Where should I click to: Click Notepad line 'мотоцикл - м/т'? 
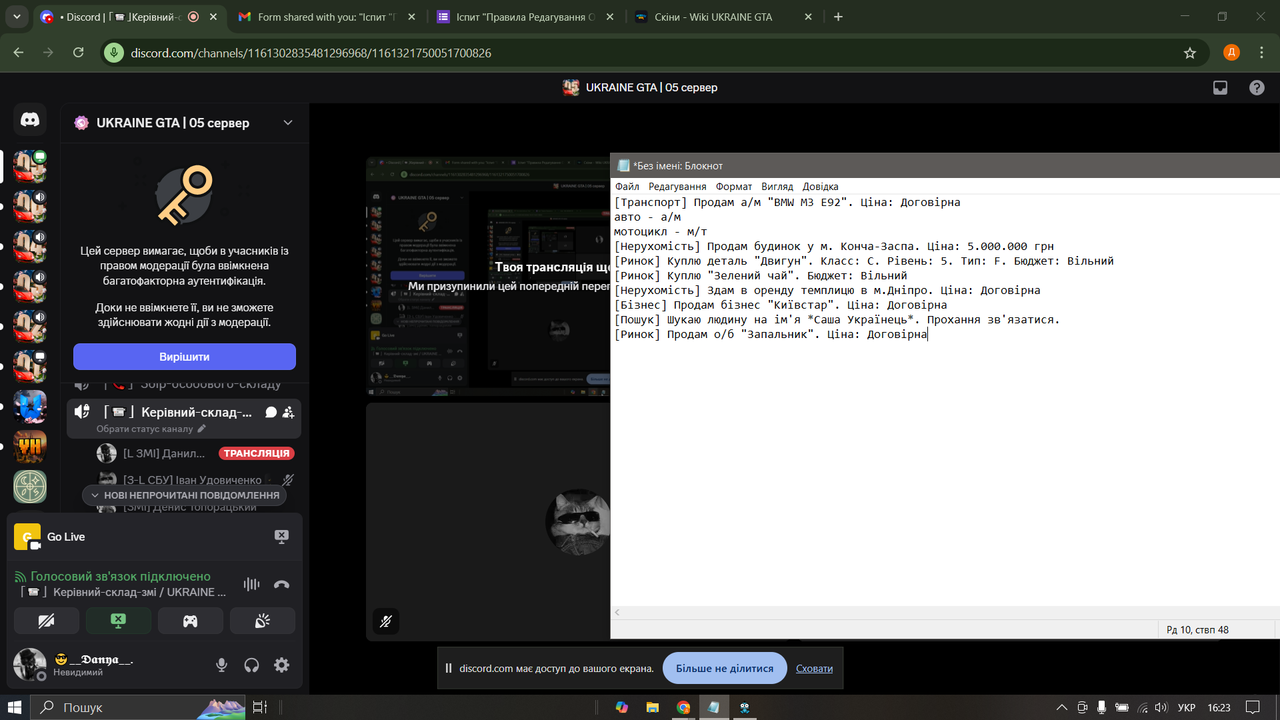[x=661, y=231]
